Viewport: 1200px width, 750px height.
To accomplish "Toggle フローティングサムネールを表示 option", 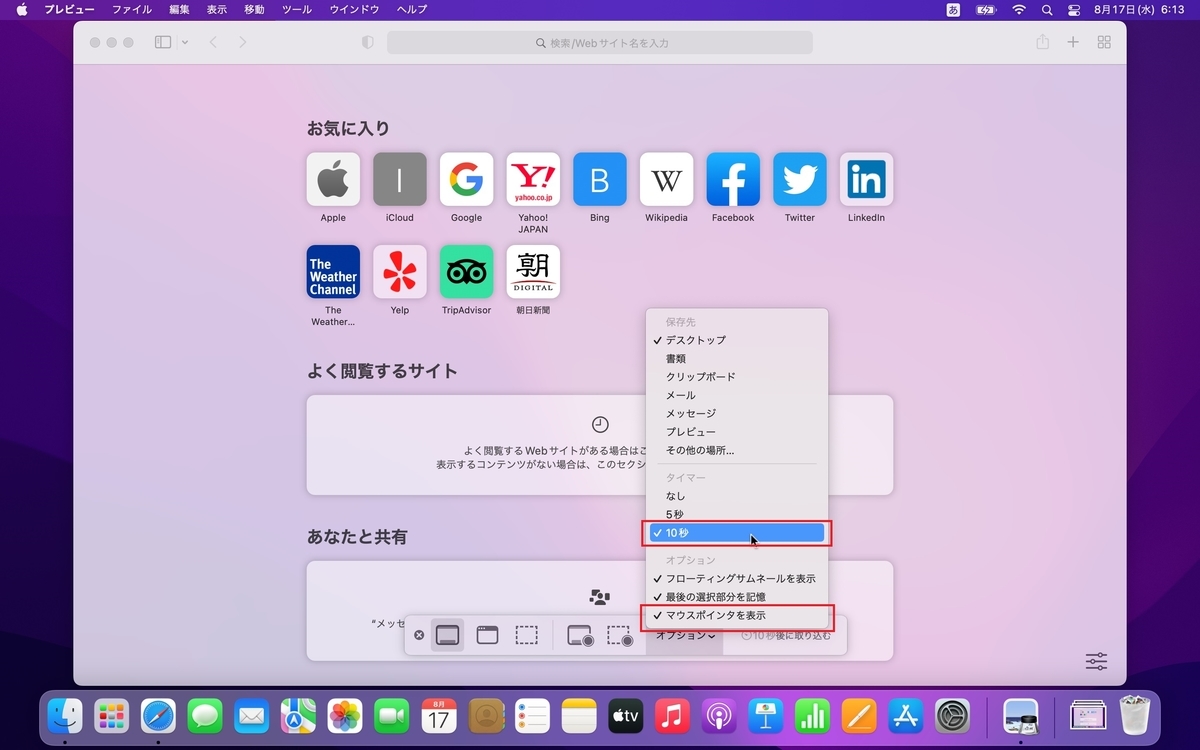I will (x=737, y=579).
